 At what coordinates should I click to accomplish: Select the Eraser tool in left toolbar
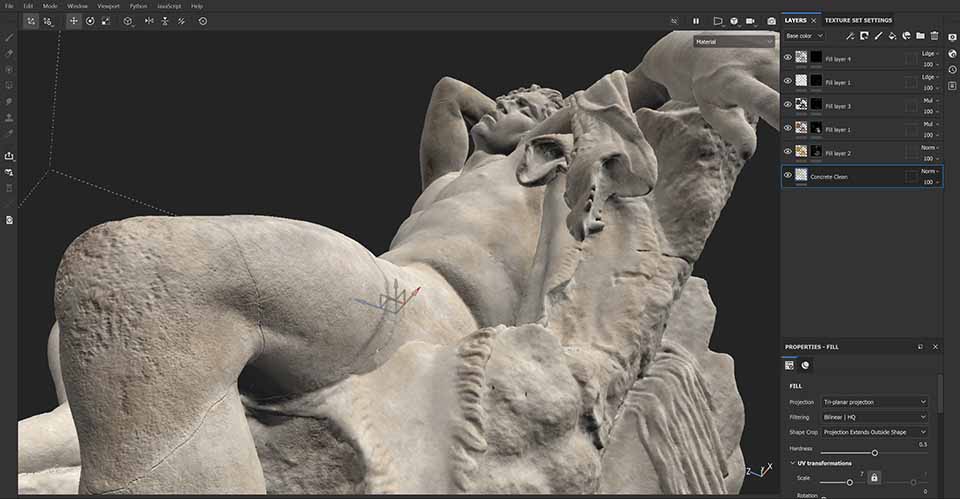(9, 53)
